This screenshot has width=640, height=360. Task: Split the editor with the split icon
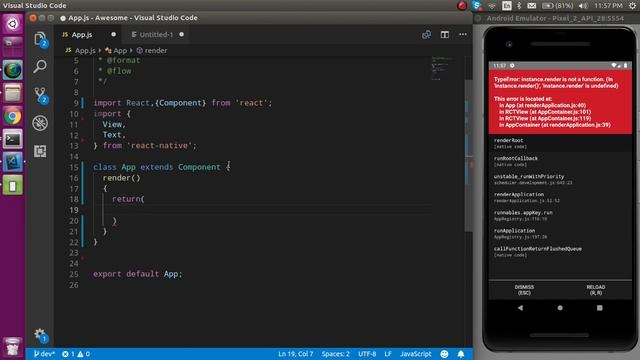pyautogui.click(x=444, y=35)
